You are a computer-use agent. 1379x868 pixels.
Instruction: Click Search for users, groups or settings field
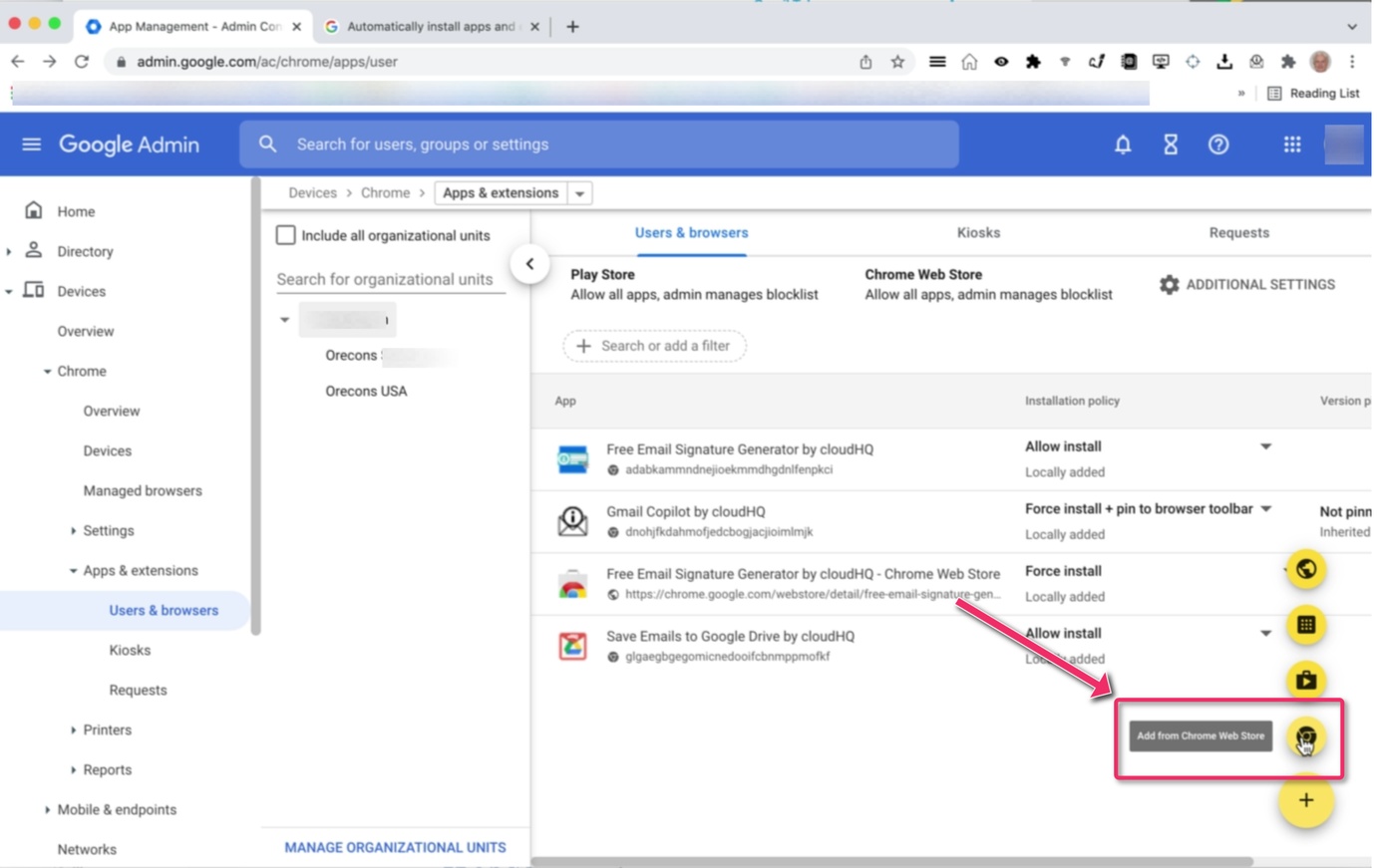pyautogui.click(x=598, y=145)
